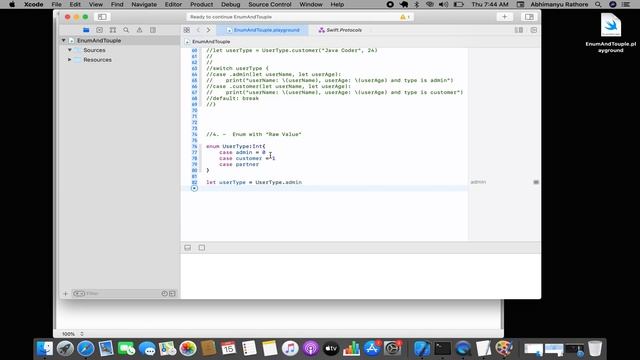This screenshot has width=640, height=360.
Task: Toggle the navigator sidebar button
Action: [102, 17]
